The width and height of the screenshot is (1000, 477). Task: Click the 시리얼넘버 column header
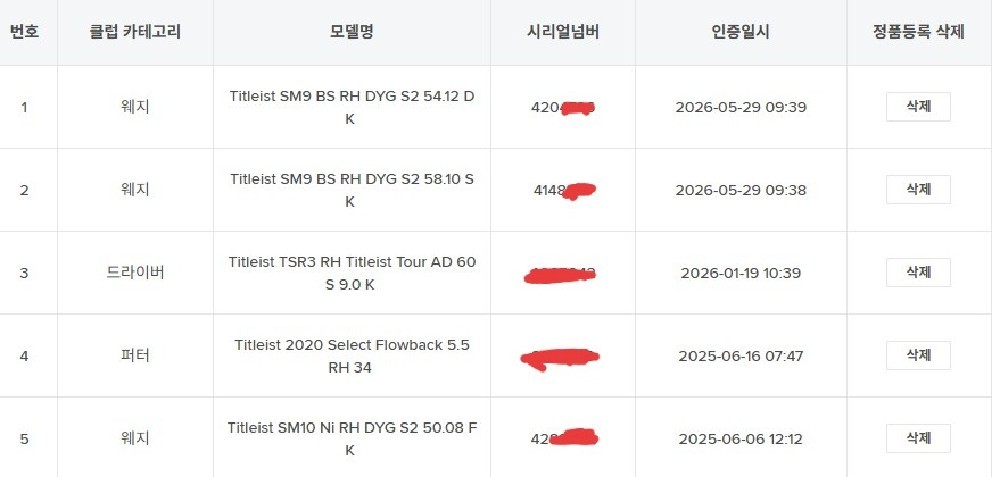562,32
